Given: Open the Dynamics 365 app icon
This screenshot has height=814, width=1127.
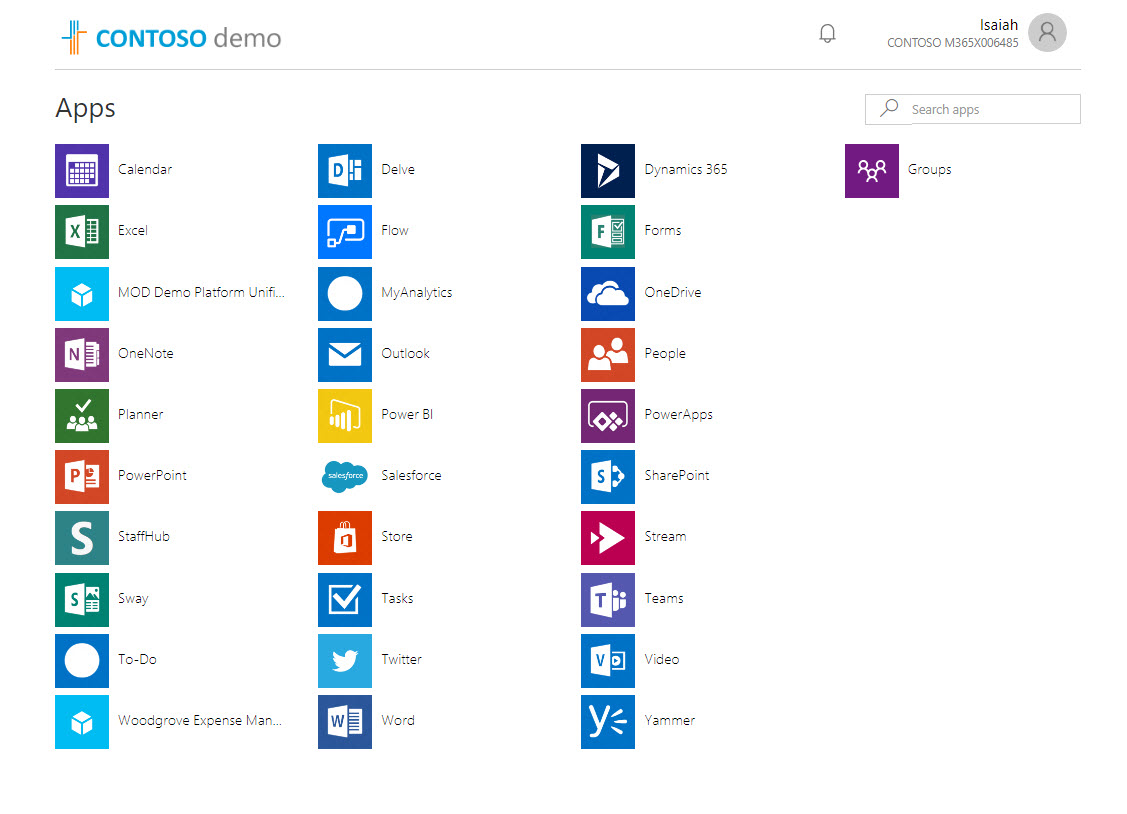Looking at the screenshot, I should (608, 171).
